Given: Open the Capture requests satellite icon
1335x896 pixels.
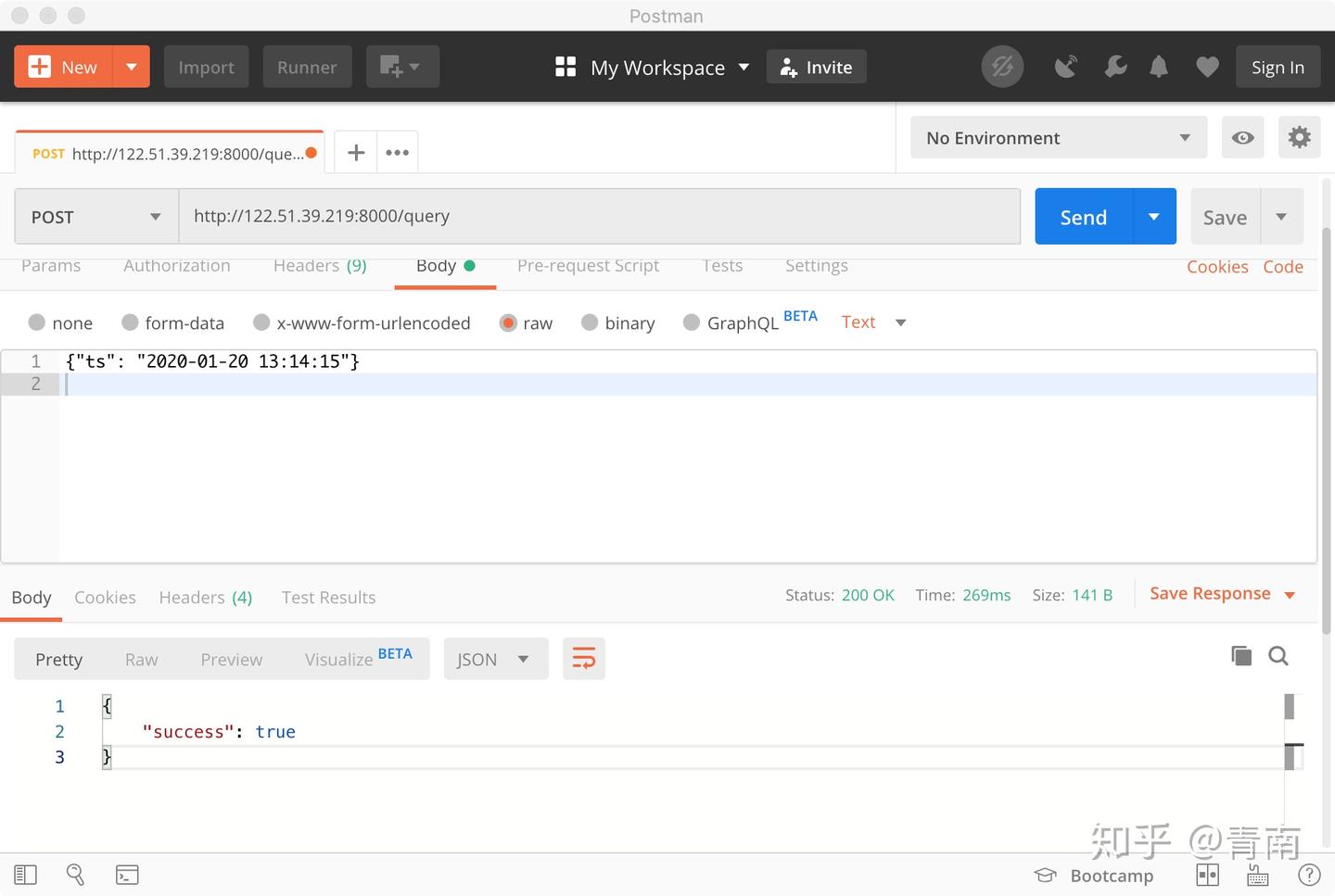Looking at the screenshot, I should pyautogui.click(x=1065, y=66).
